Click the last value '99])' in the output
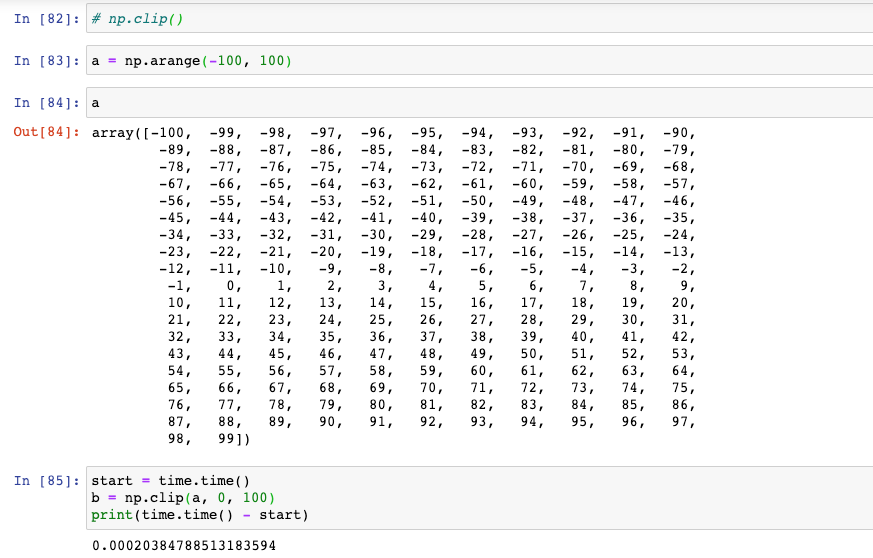 point(234,439)
